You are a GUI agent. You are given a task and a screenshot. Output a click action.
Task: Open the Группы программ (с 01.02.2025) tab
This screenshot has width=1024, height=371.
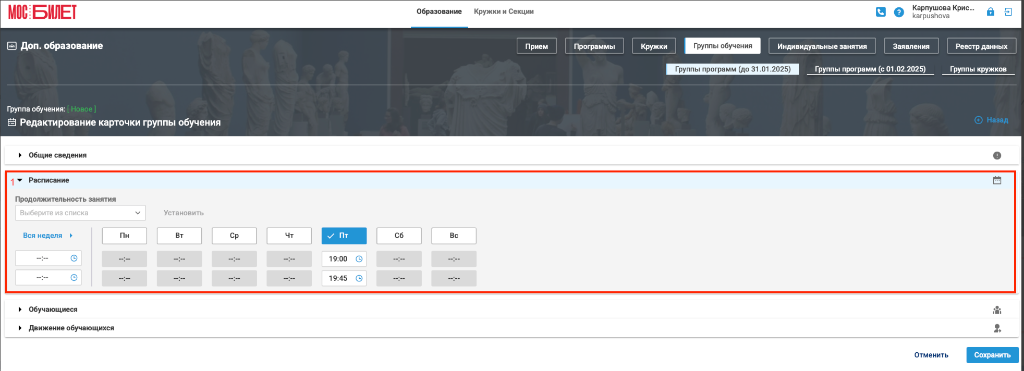point(871,69)
